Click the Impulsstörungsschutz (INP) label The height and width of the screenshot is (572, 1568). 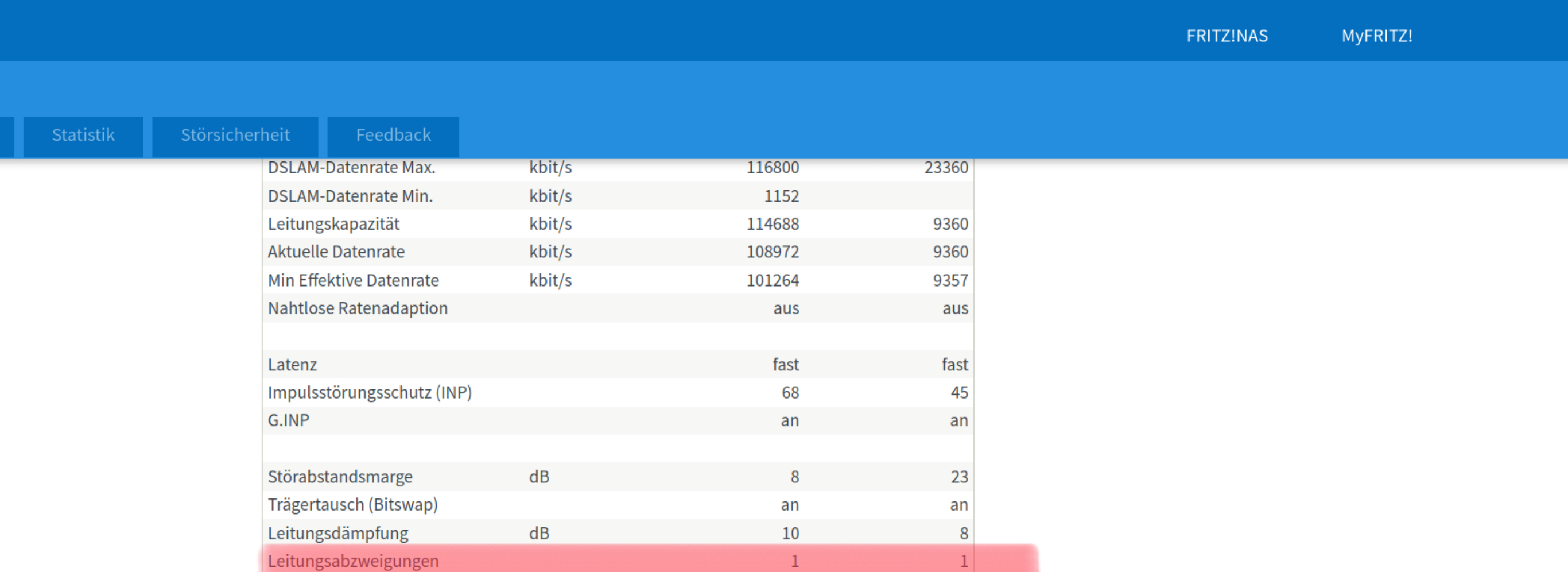[370, 393]
